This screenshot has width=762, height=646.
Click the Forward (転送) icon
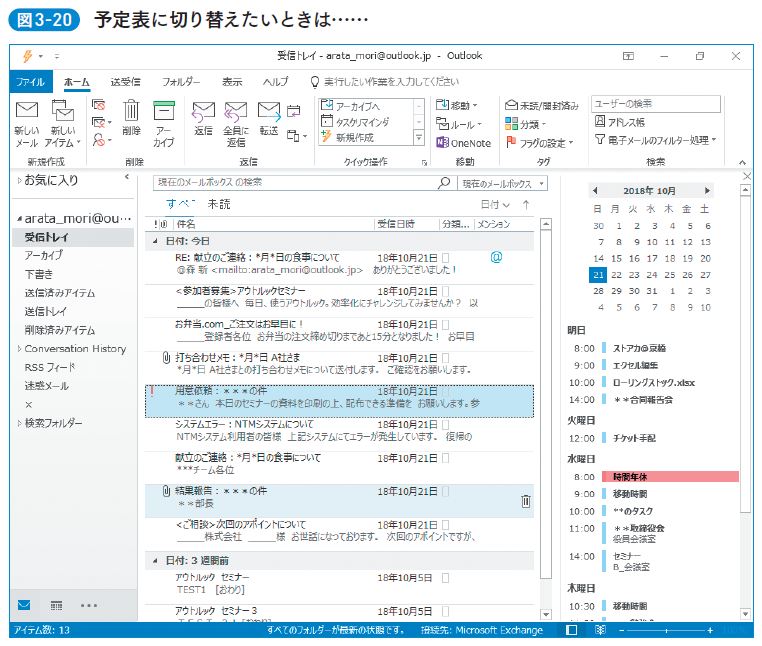tap(269, 111)
